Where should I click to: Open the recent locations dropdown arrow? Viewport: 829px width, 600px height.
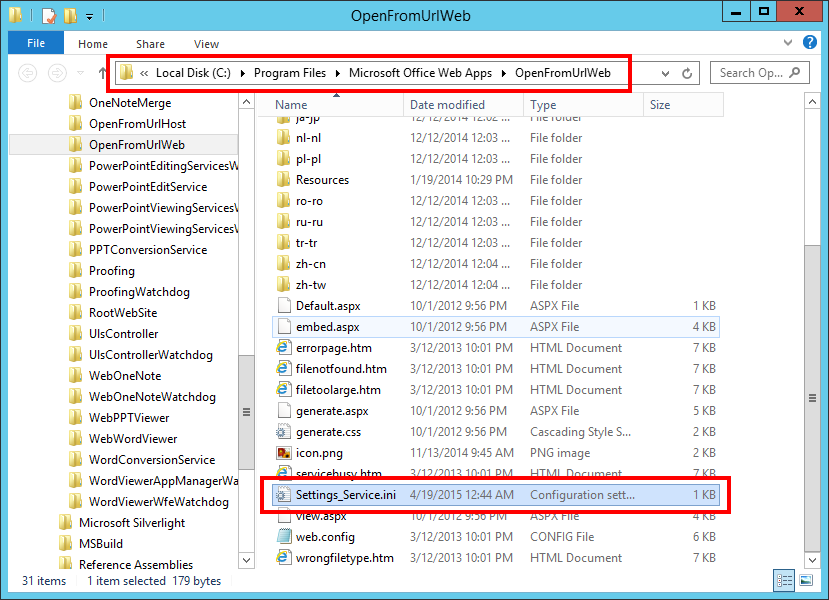pyautogui.click(x=80, y=73)
